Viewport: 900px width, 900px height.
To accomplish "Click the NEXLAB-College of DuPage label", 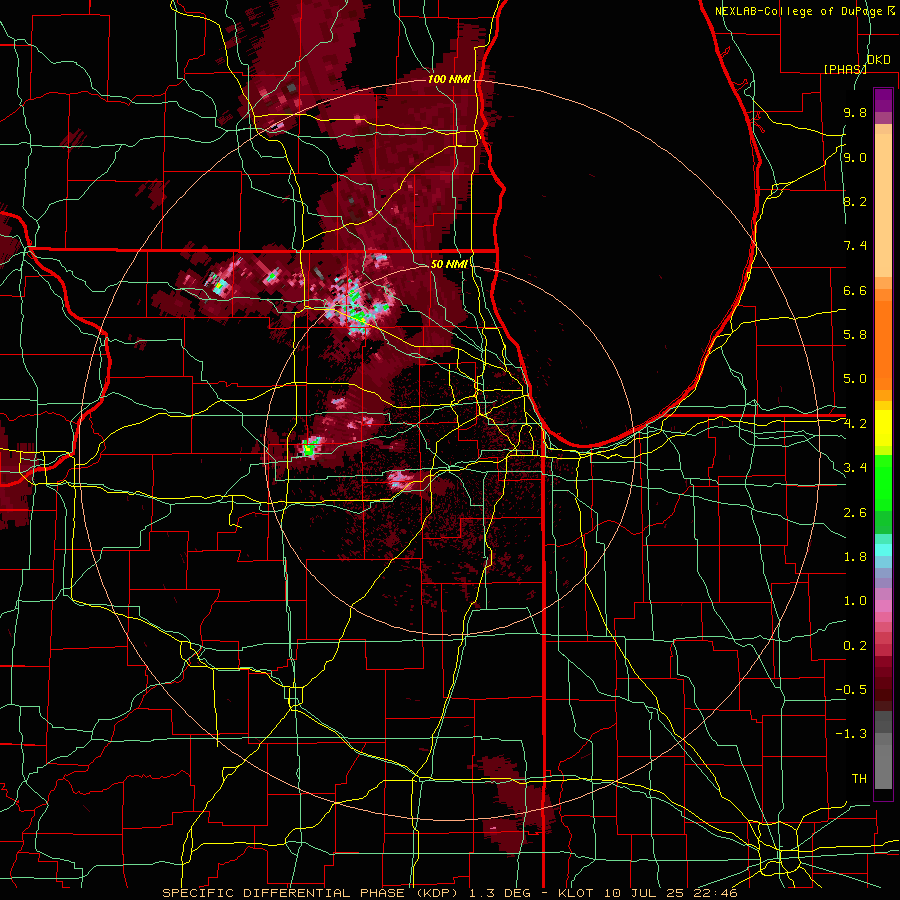I will coord(798,11).
